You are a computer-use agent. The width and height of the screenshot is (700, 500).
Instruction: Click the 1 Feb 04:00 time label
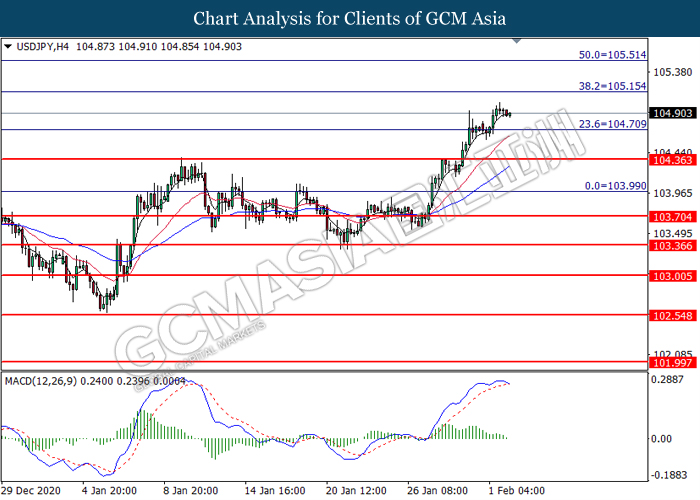point(517,491)
